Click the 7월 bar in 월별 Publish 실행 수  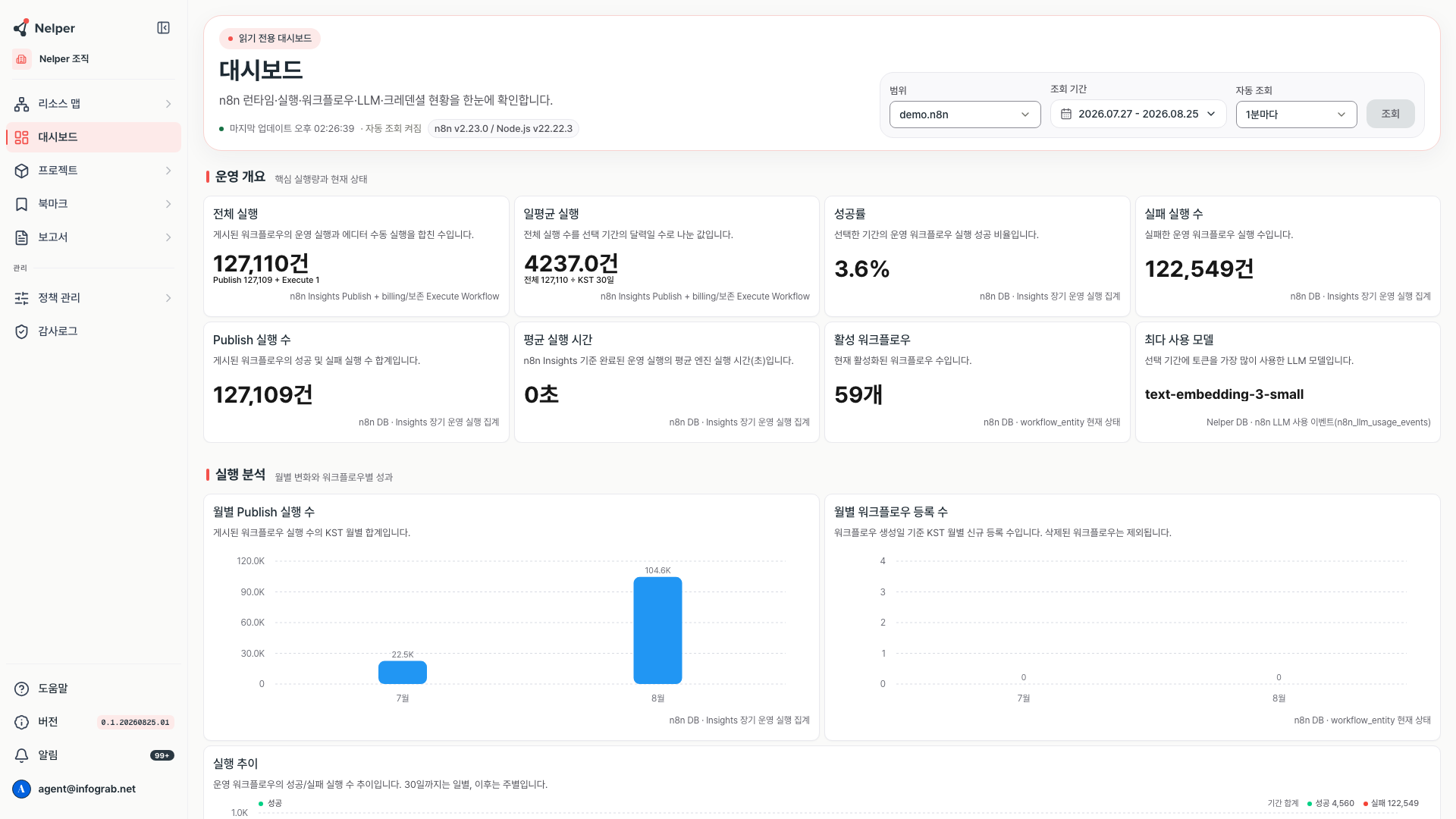click(x=403, y=673)
